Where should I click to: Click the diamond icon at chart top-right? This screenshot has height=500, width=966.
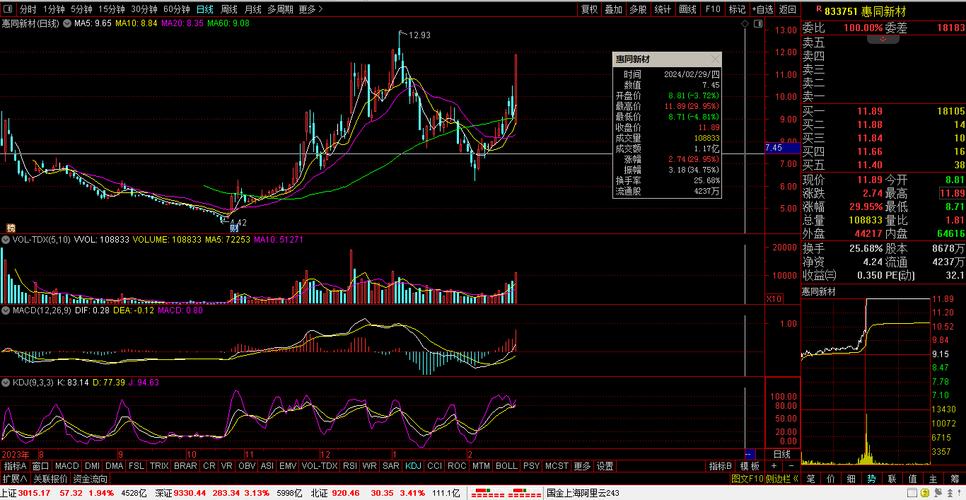tap(747, 22)
